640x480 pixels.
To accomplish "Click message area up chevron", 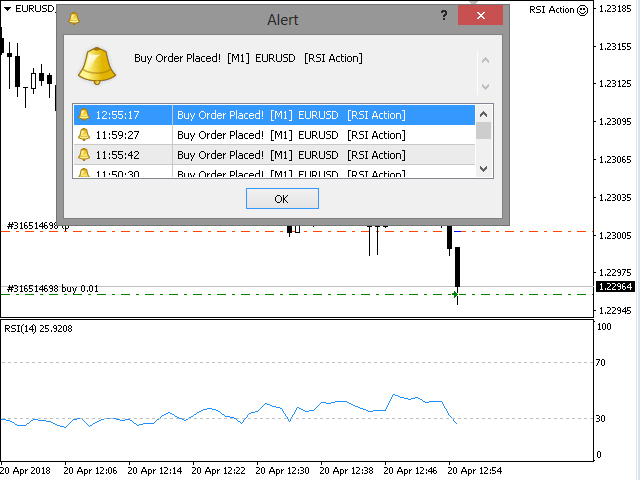I will (x=485, y=60).
